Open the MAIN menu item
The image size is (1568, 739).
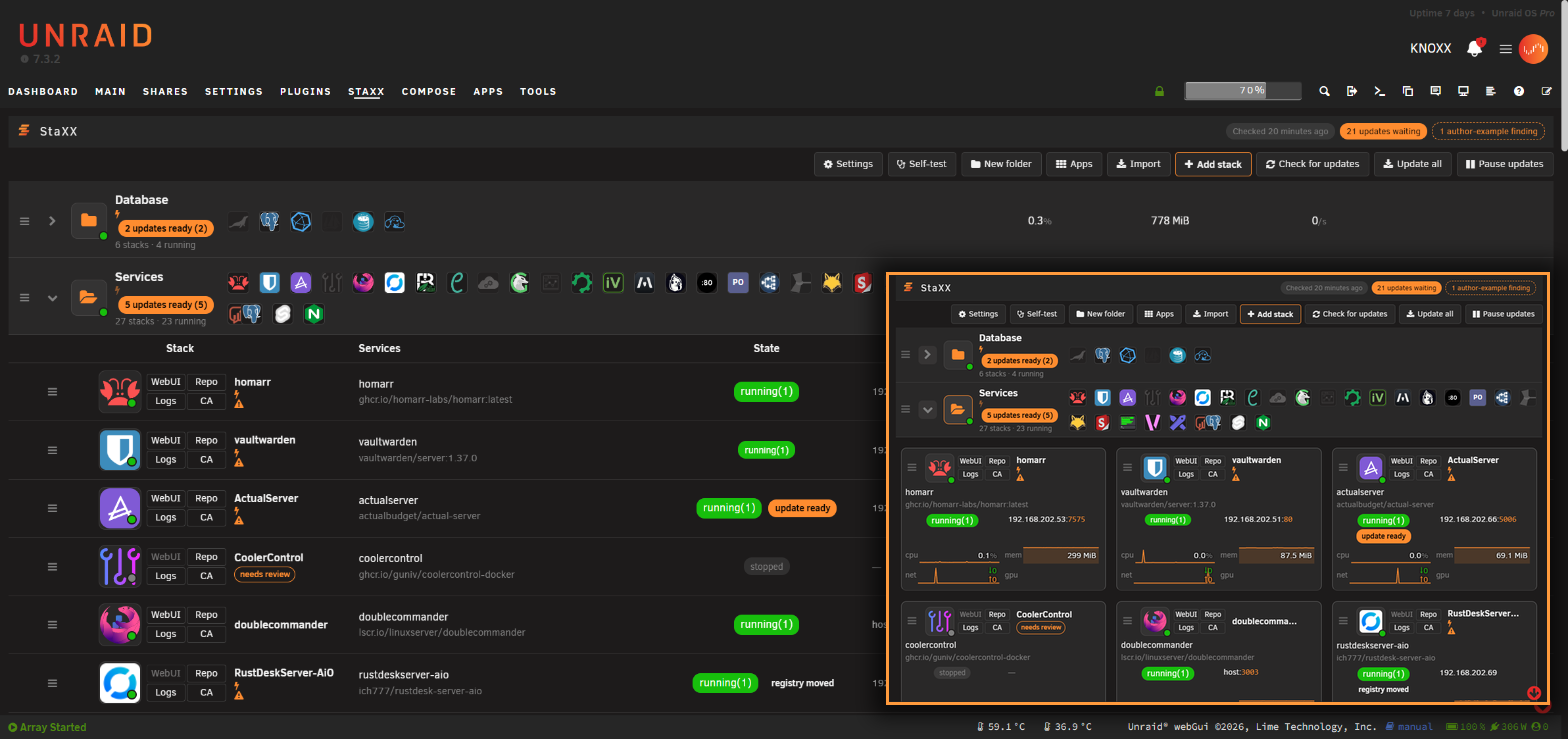point(110,91)
